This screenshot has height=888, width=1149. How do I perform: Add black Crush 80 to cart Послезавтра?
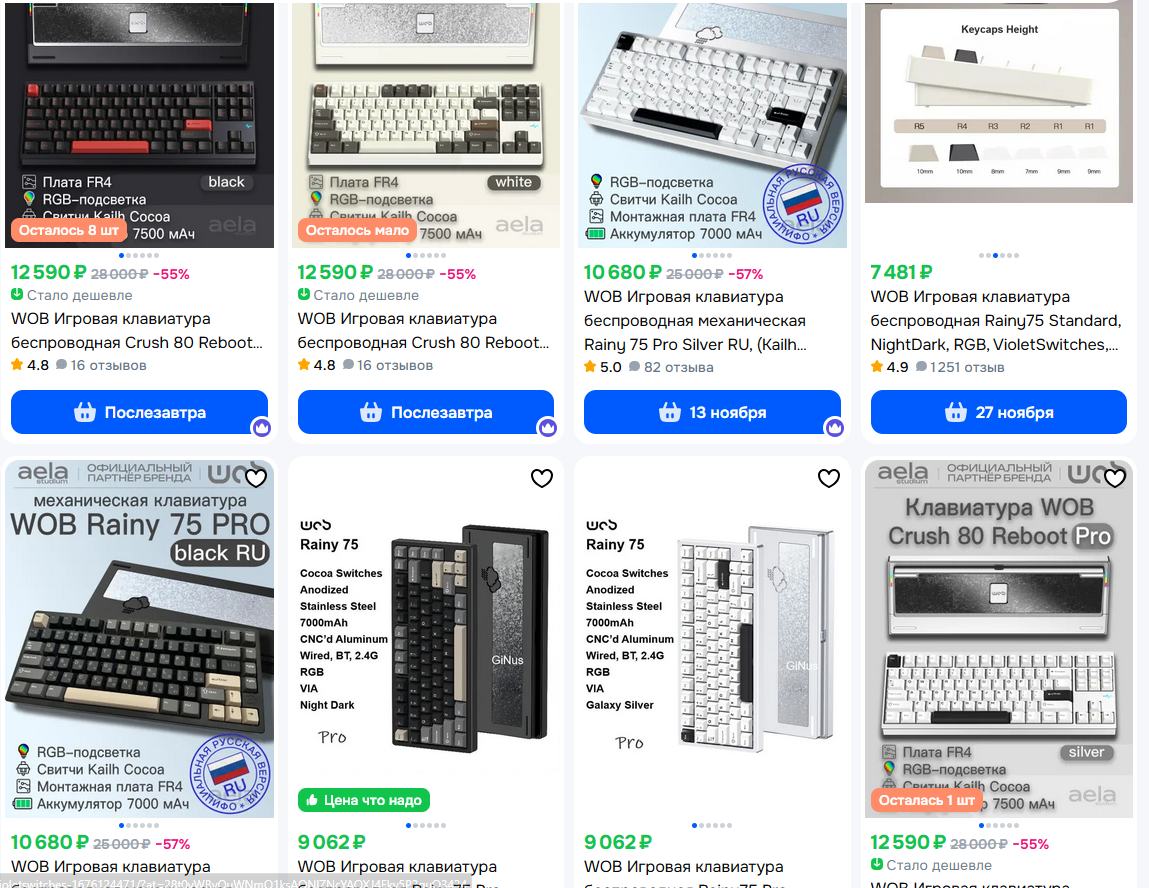[x=139, y=412]
